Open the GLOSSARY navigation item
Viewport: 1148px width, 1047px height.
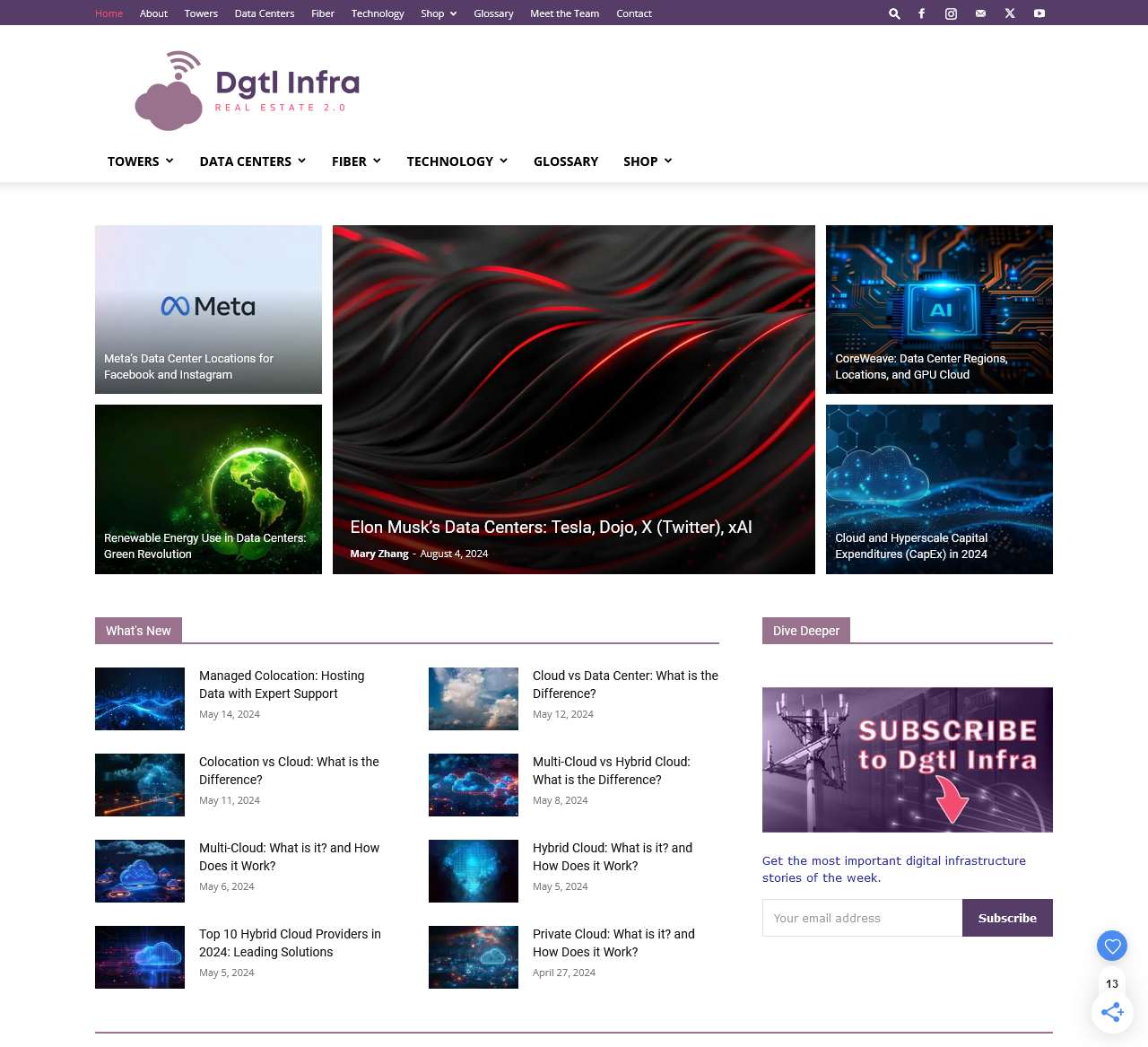pos(566,161)
